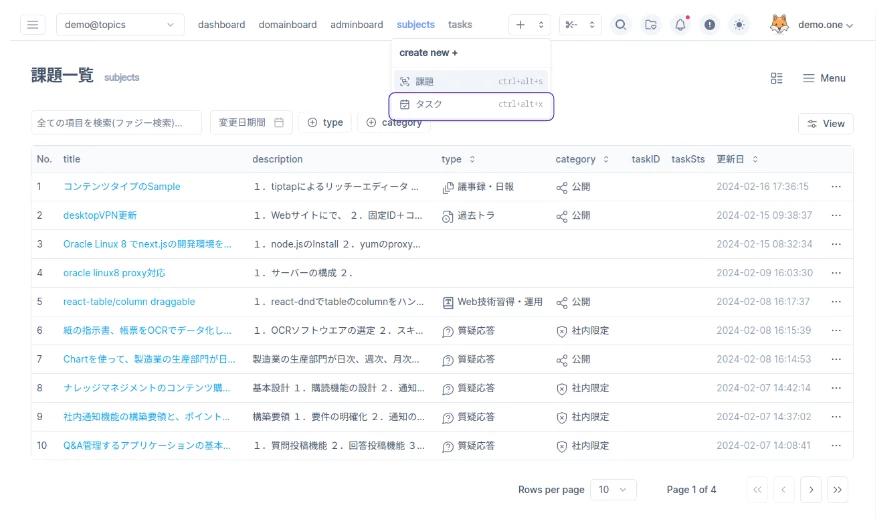Click the fox avatar icon
Viewport: 885px width, 527px height.
pyautogui.click(x=779, y=25)
